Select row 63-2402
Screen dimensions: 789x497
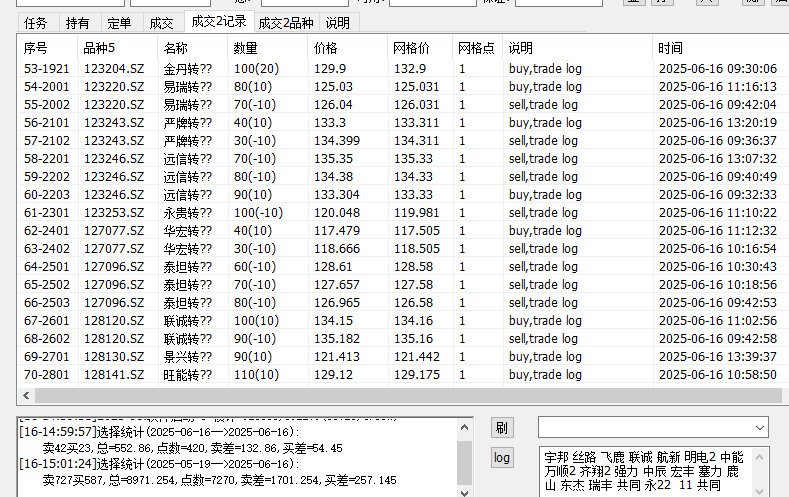403,249
